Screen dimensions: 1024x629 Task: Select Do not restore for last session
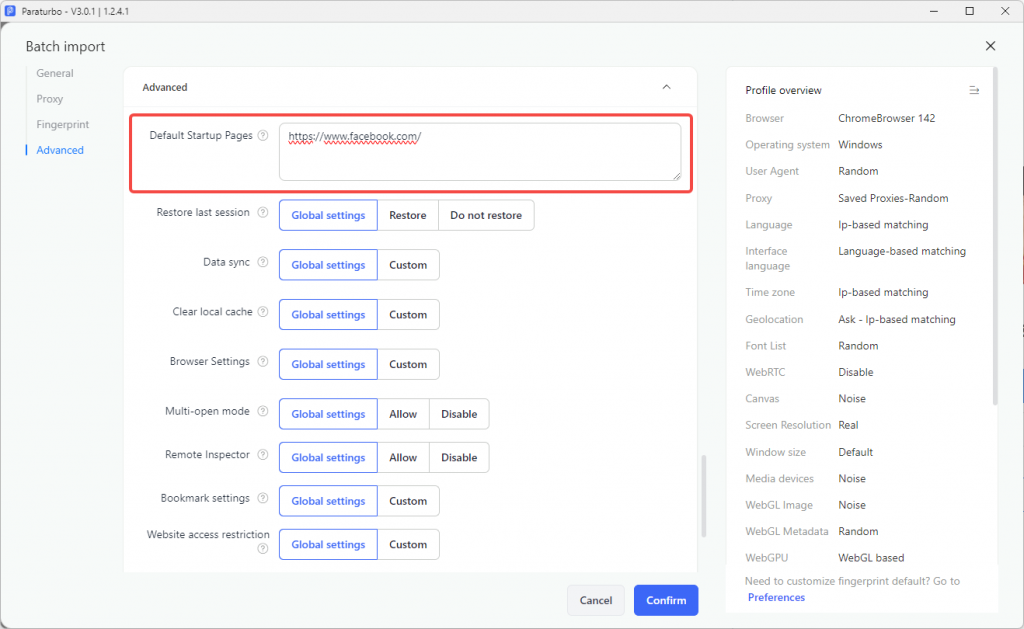pyautogui.click(x=486, y=215)
